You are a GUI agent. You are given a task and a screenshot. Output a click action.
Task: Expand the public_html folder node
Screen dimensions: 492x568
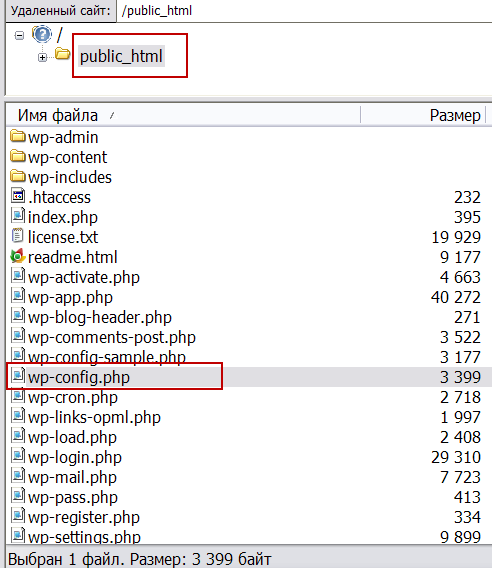42,57
